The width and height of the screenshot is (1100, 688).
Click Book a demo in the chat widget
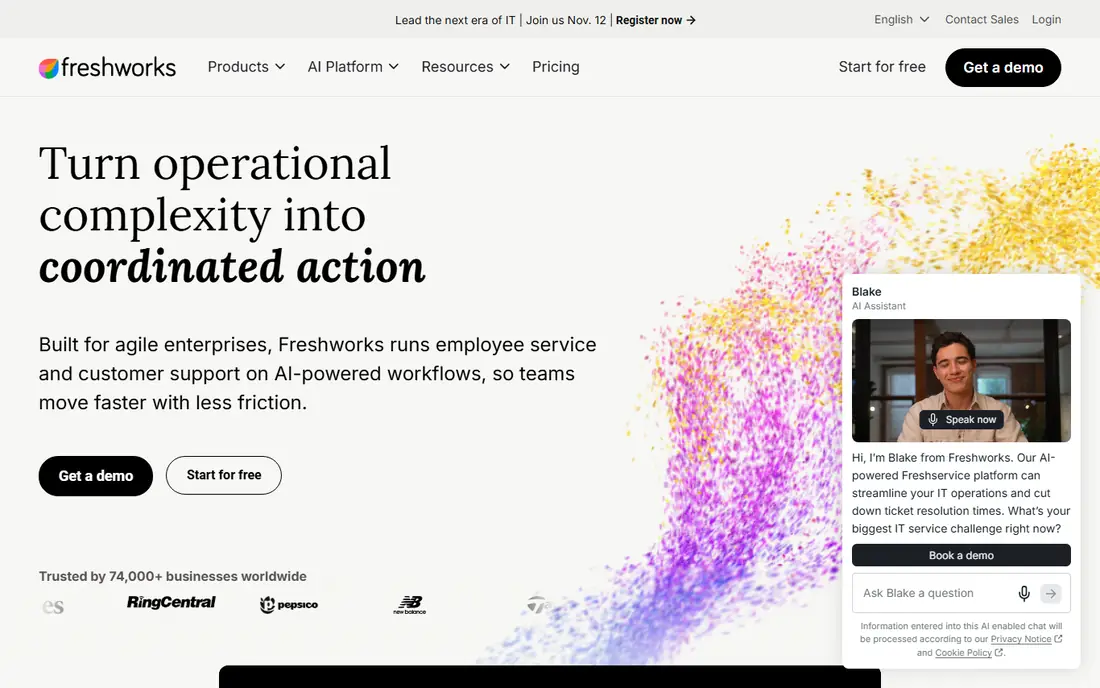pyautogui.click(x=961, y=555)
